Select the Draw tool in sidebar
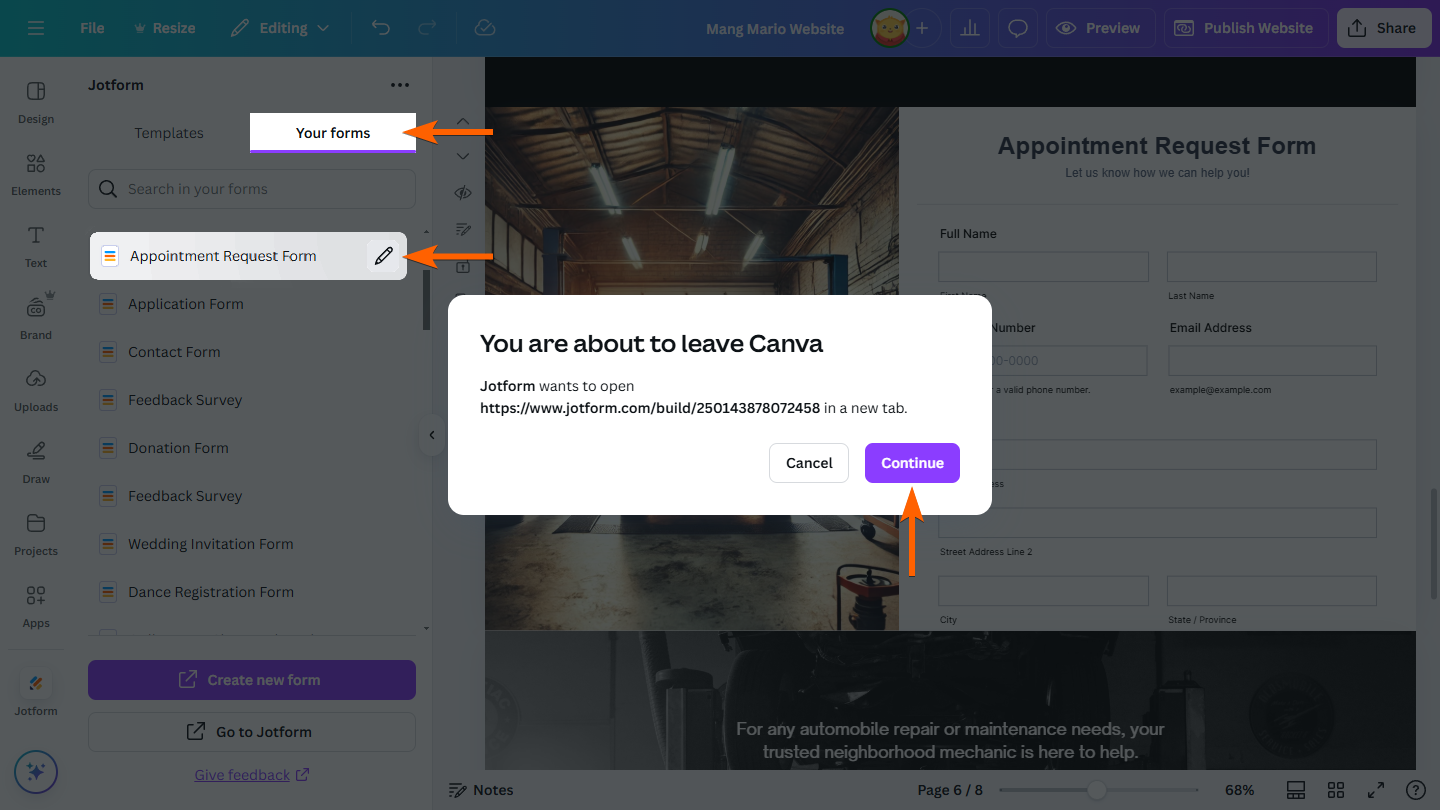The width and height of the screenshot is (1440, 810). [36, 460]
